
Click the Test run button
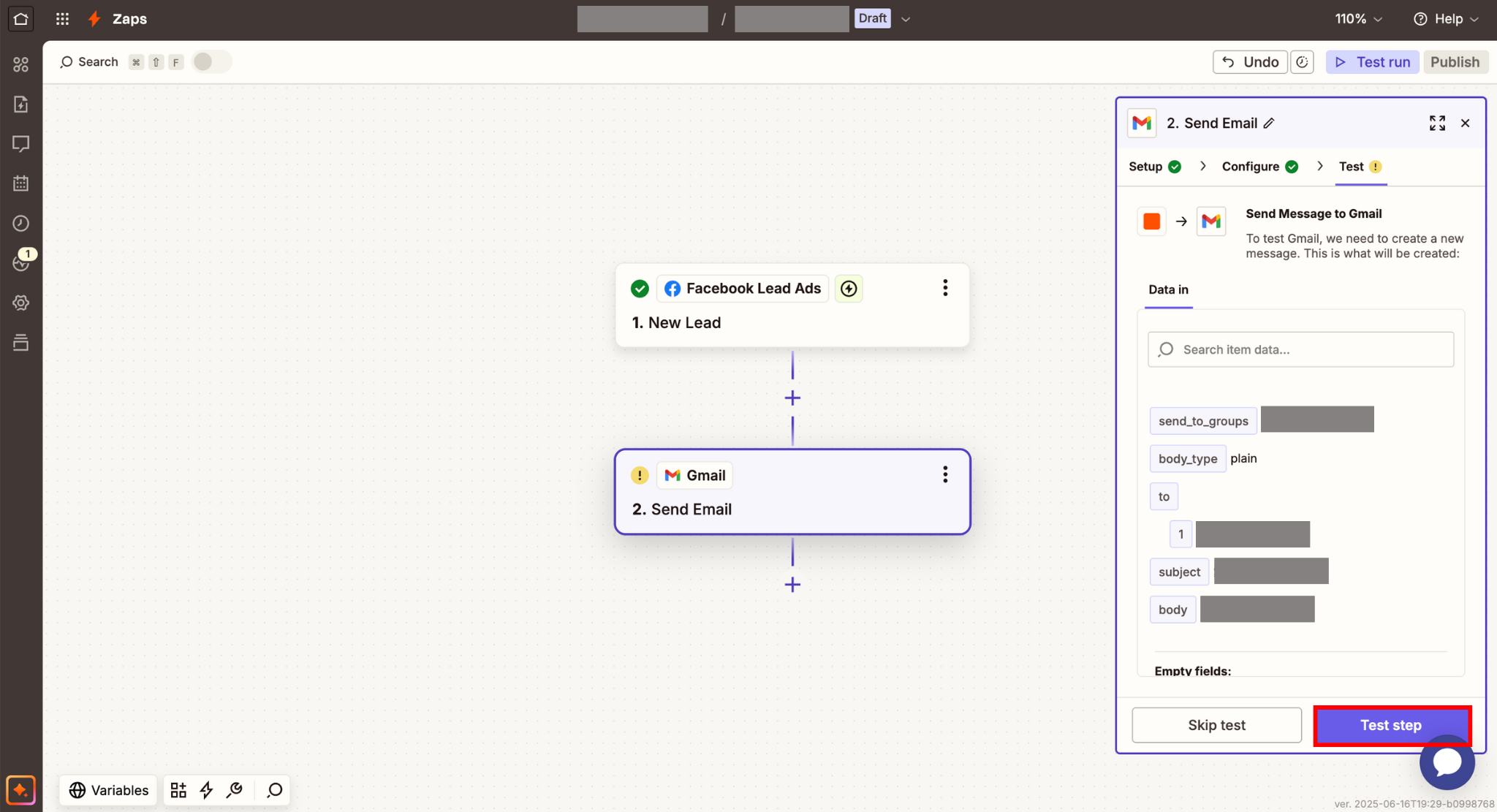coord(1372,62)
